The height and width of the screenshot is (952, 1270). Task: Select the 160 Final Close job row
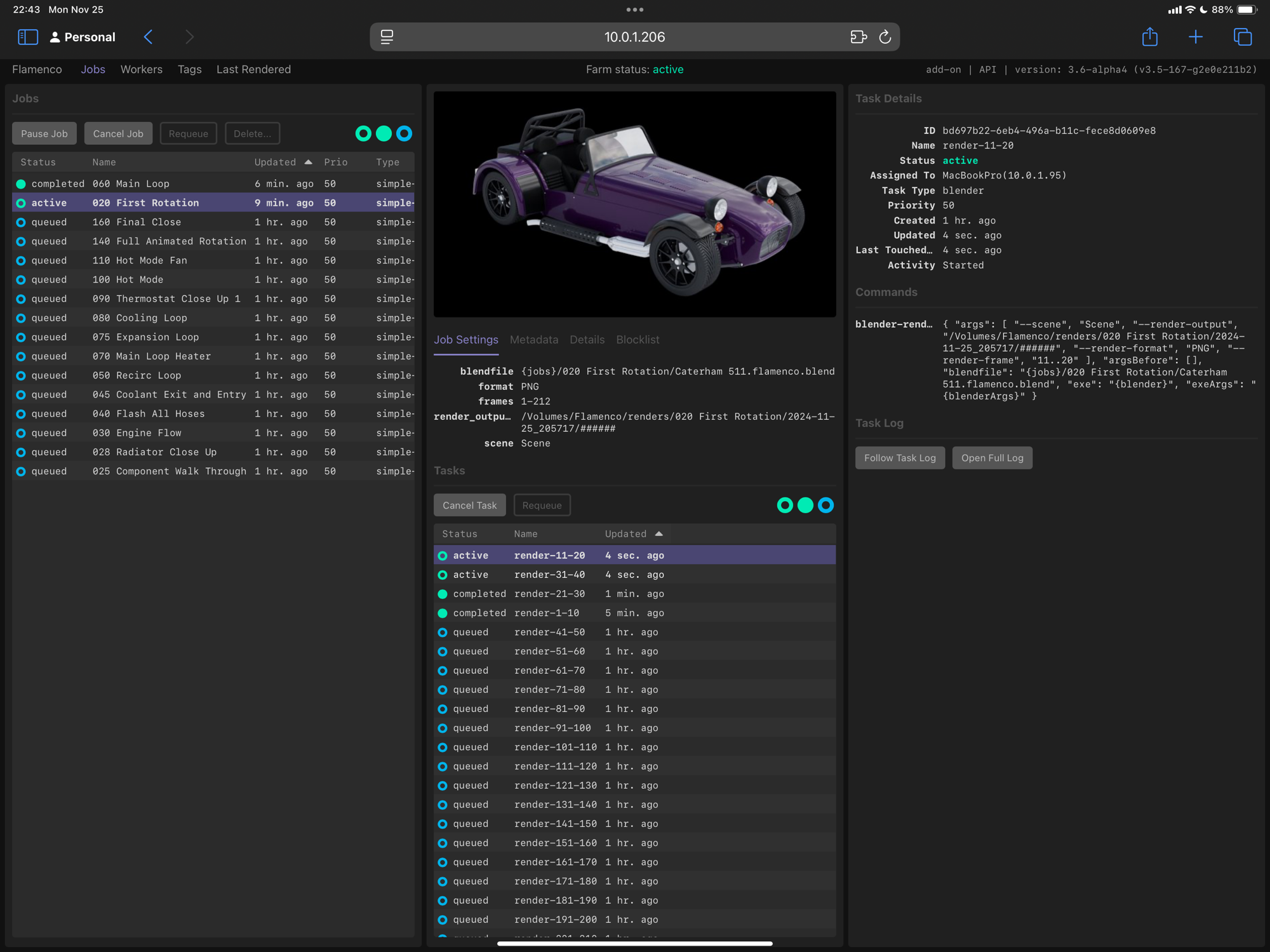pos(213,222)
